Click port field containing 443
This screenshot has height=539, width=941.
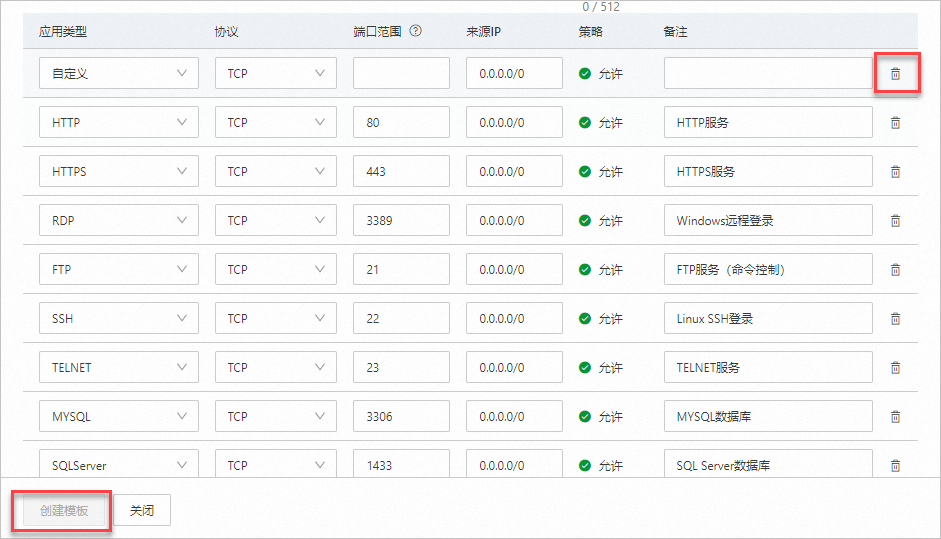401,172
